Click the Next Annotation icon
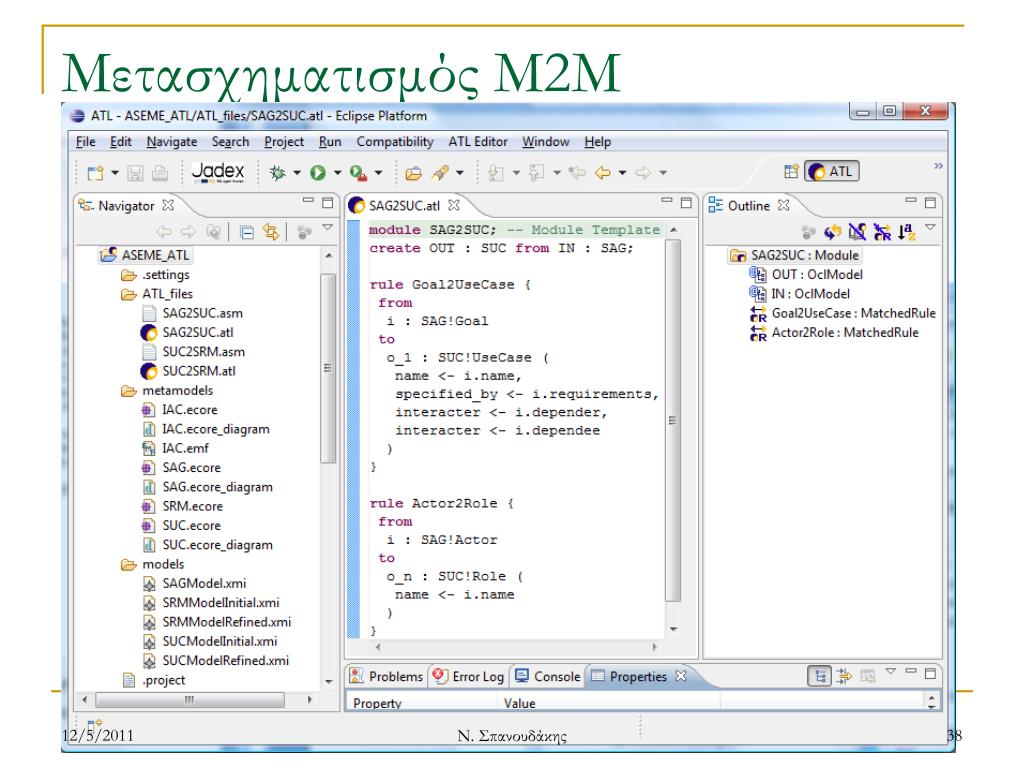 click(496, 173)
